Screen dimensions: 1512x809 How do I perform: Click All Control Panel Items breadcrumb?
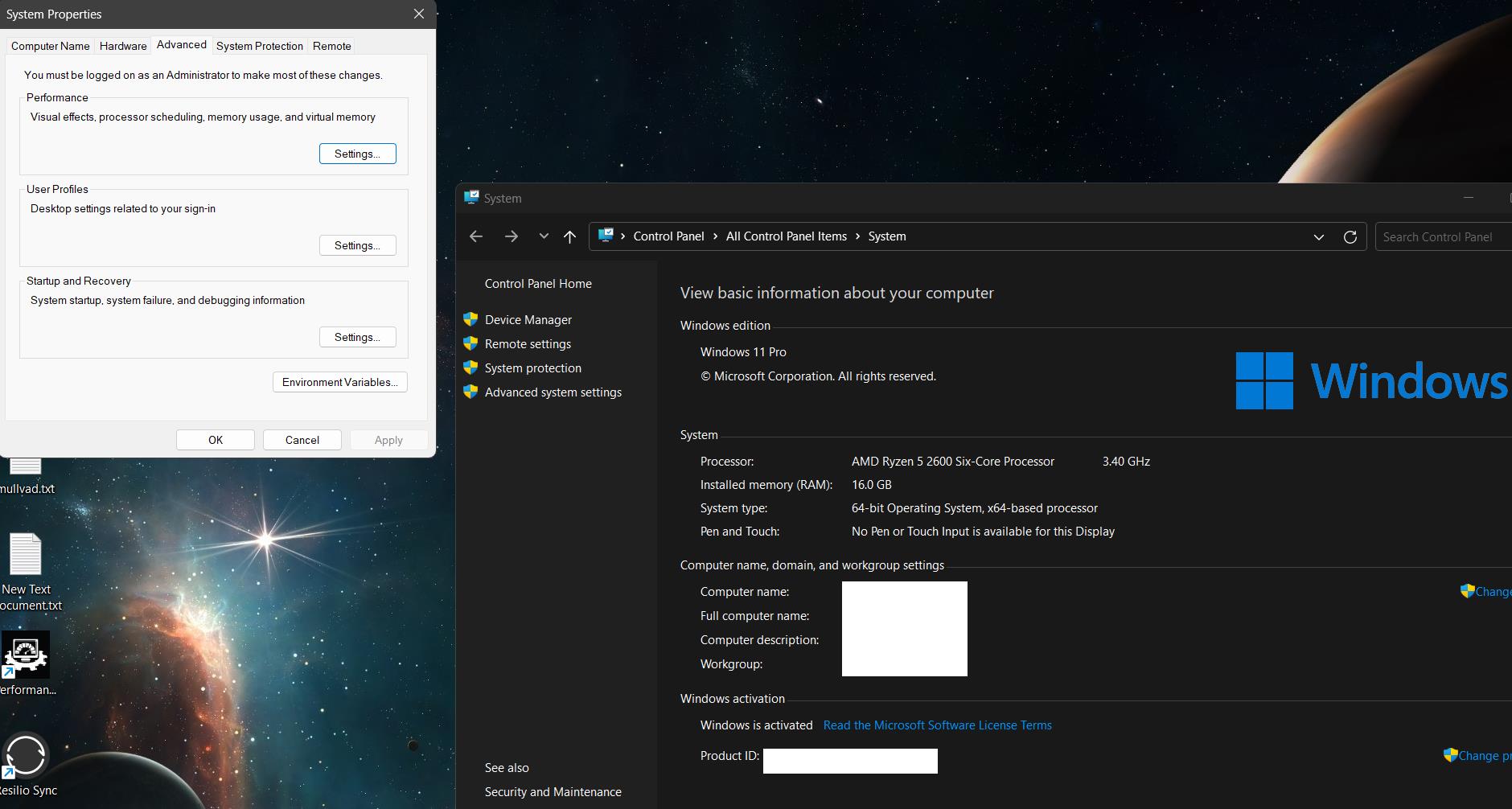786,236
